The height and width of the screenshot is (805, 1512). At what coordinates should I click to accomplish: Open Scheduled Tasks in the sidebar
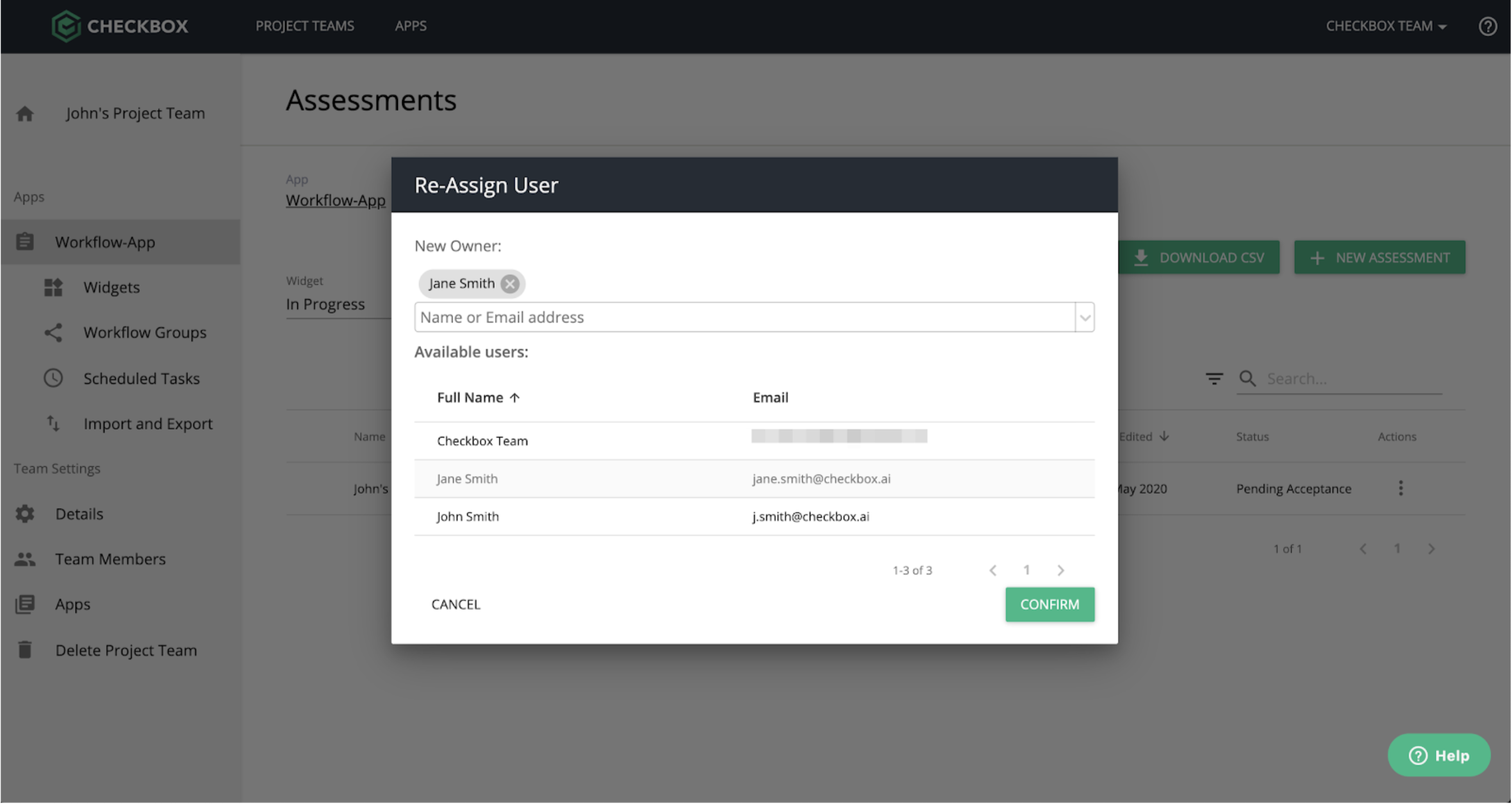tap(142, 378)
